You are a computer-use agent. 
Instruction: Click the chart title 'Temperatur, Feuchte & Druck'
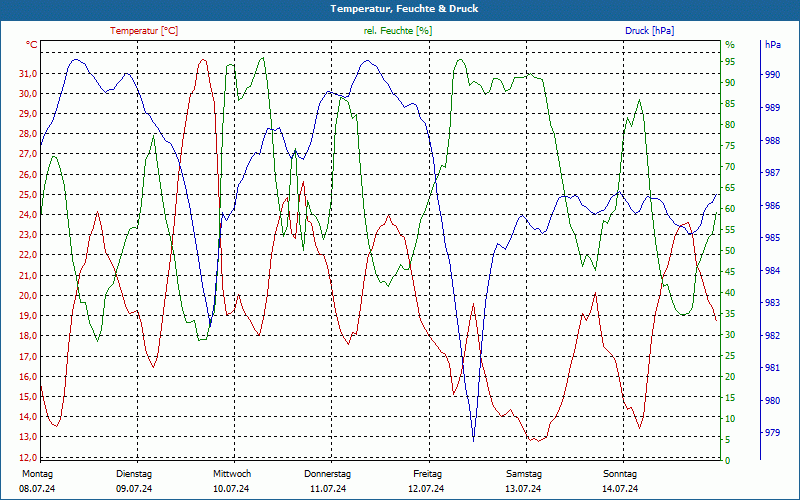(x=404, y=9)
